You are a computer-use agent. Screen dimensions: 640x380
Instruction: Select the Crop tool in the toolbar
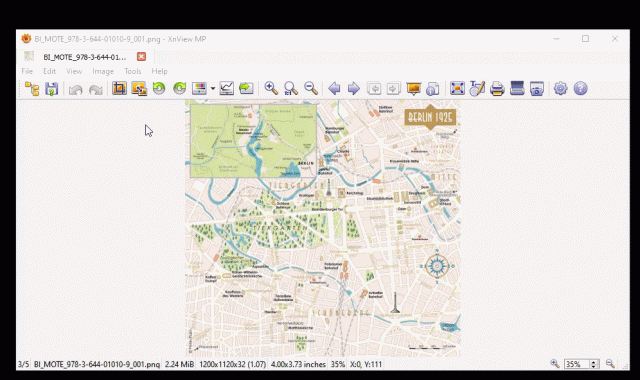click(x=120, y=89)
